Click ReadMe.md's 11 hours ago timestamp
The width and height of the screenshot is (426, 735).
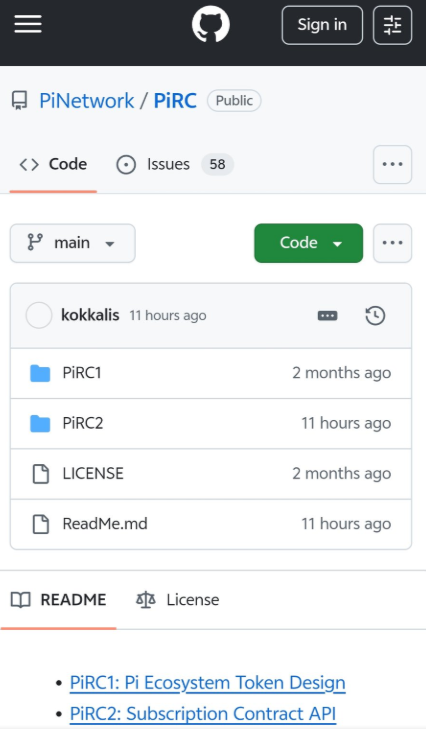tap(346, 524)
